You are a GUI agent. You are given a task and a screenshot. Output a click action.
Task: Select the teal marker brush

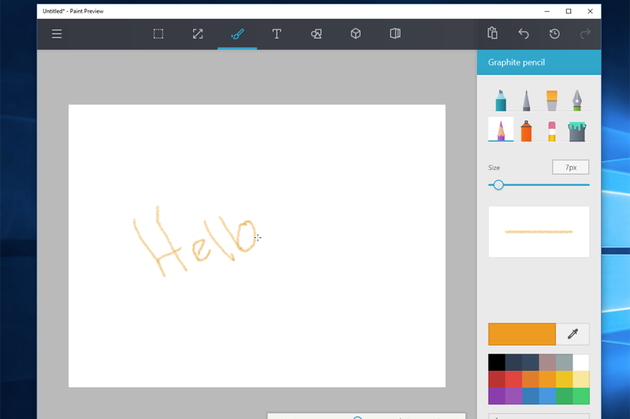point(501,100)
